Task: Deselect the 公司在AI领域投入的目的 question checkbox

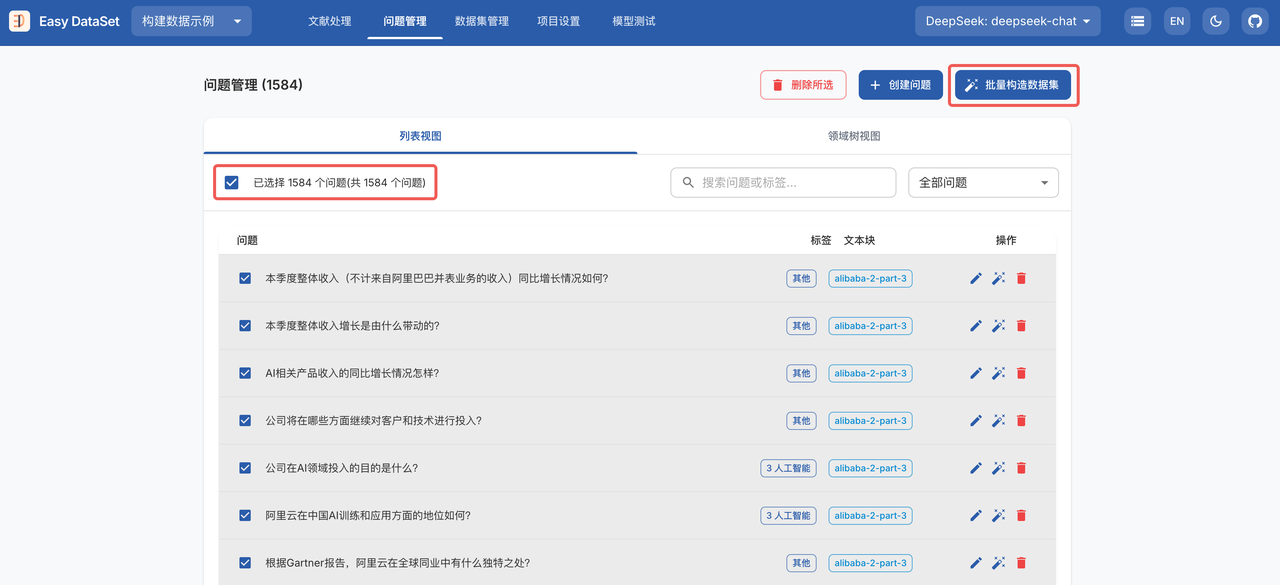Action: 245,468
